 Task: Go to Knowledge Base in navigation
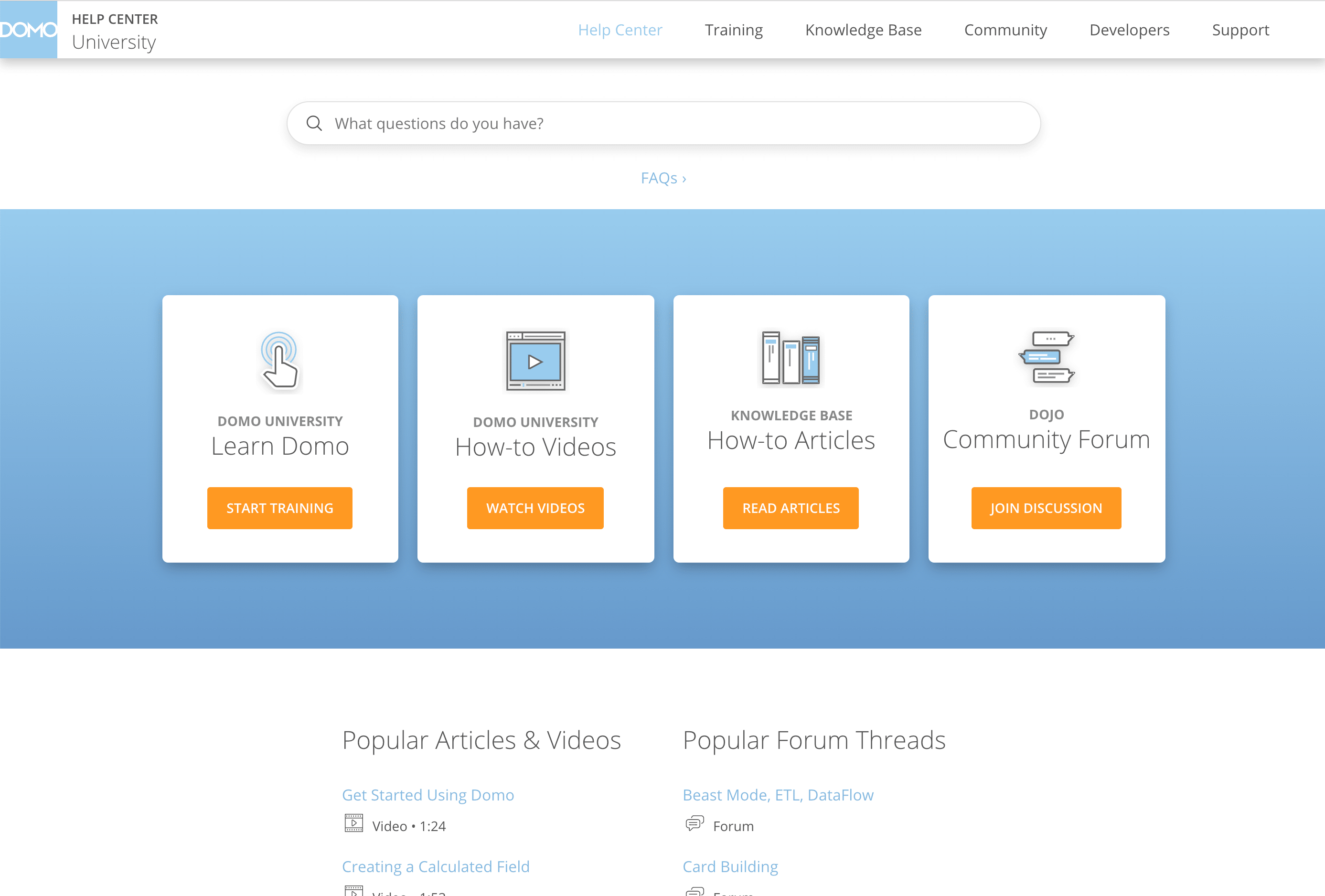863,30
